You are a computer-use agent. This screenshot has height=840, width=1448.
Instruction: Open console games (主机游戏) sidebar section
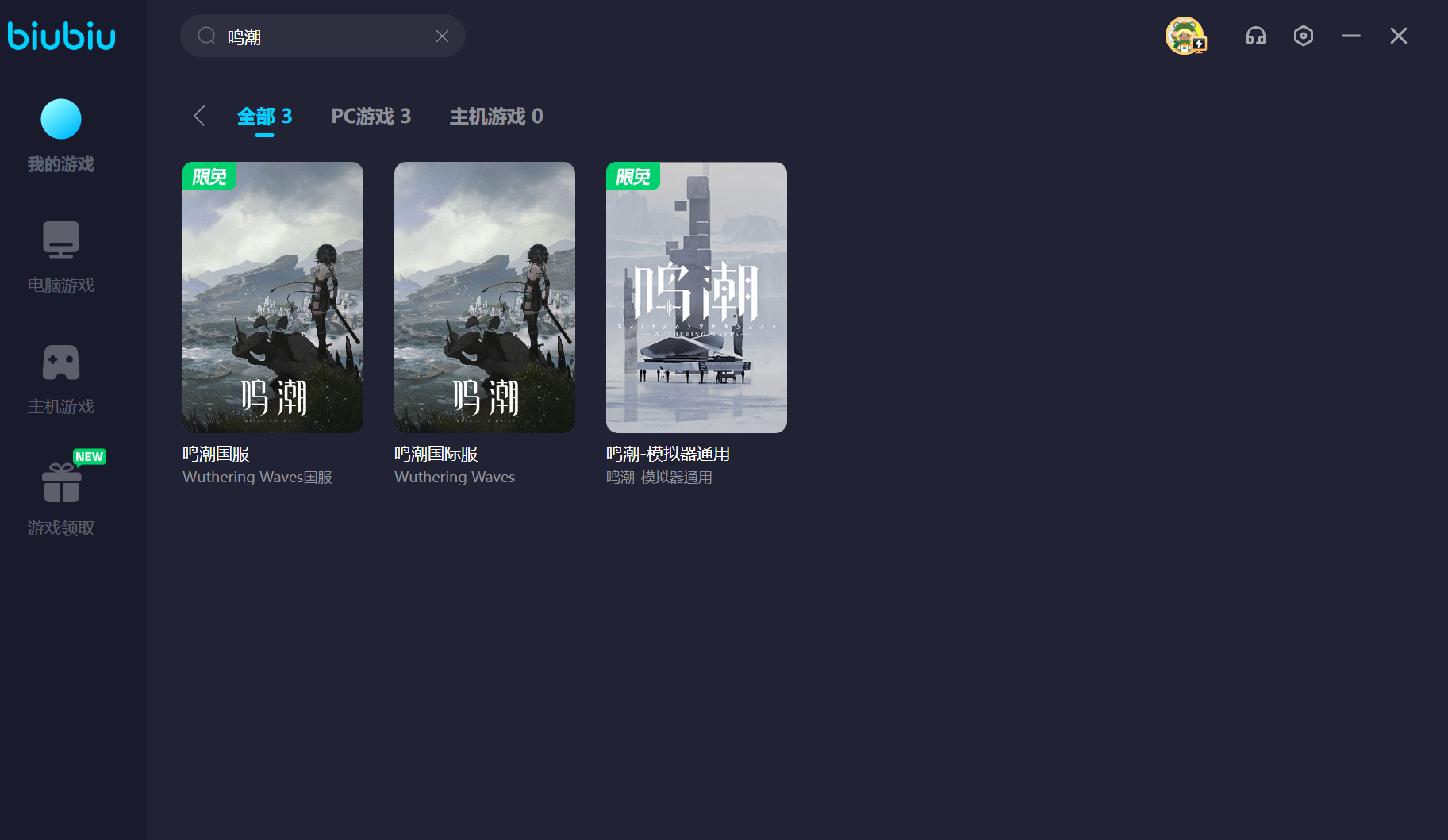[61, 378]
